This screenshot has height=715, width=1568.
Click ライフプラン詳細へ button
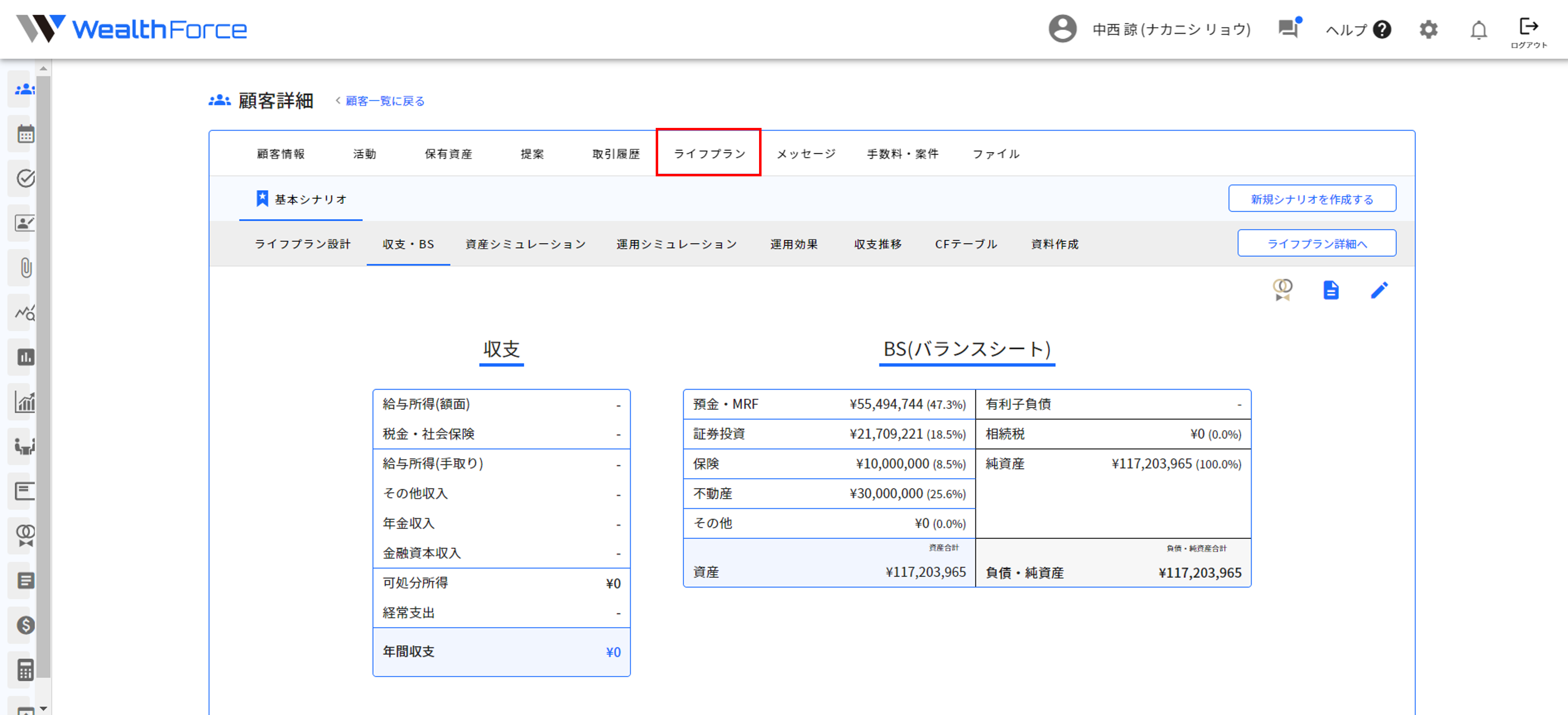[x=1317, y=243]
